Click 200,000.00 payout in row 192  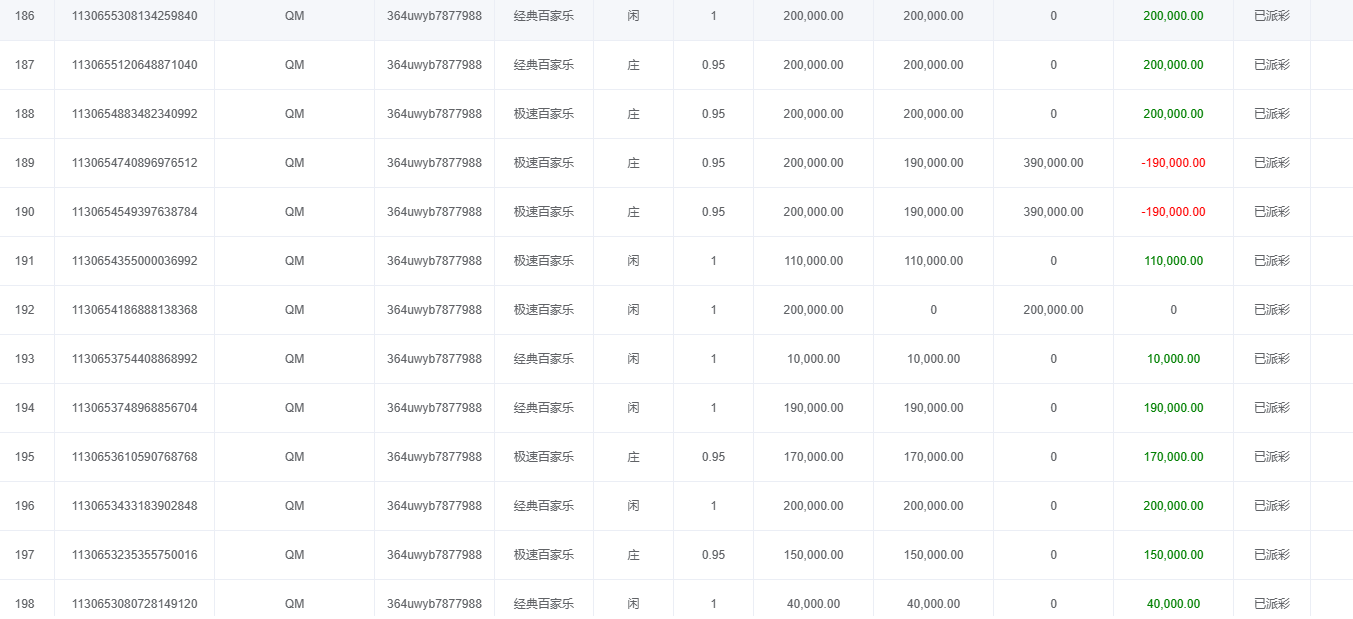pyautogui.click(x=1053, y=310)
